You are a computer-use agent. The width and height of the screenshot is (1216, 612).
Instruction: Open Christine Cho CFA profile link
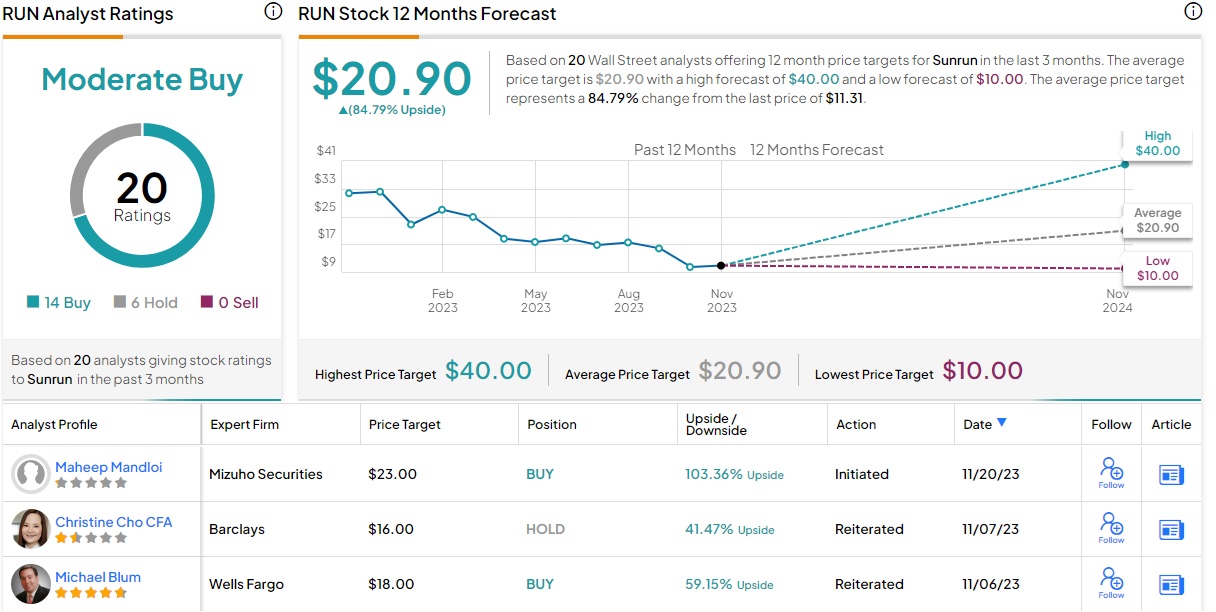tap(113, 522)
